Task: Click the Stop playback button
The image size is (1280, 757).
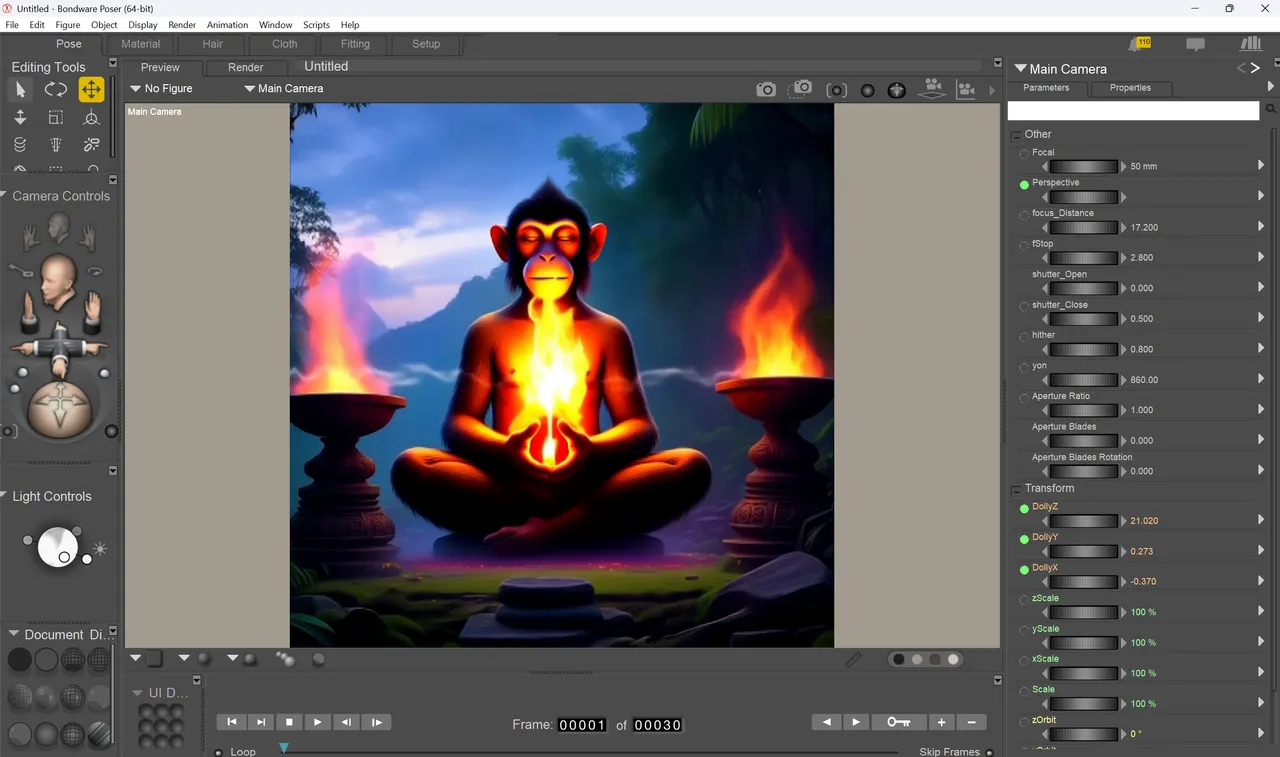Action: coord(289,722)
